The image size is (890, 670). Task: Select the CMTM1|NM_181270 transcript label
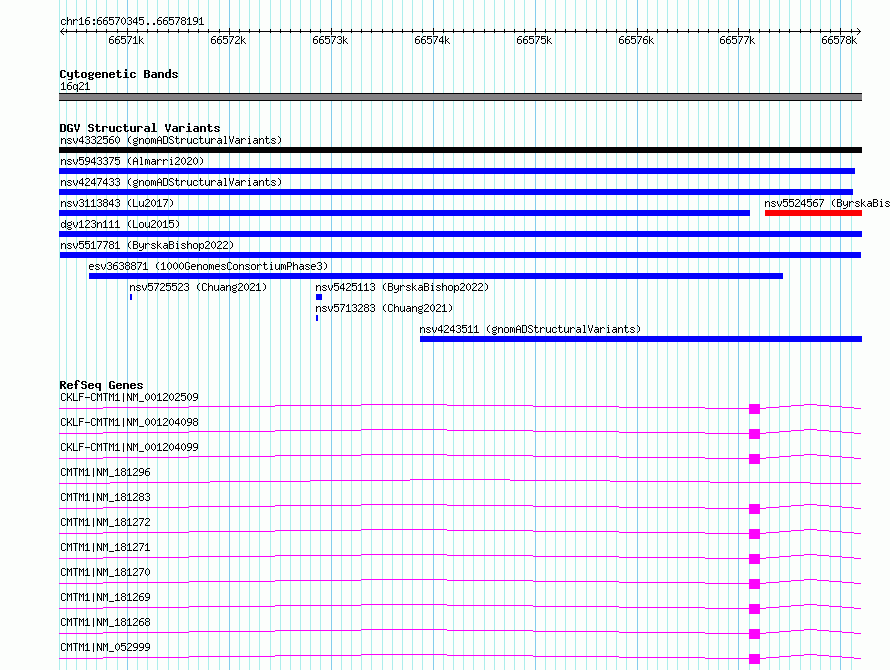coord(105,572)
